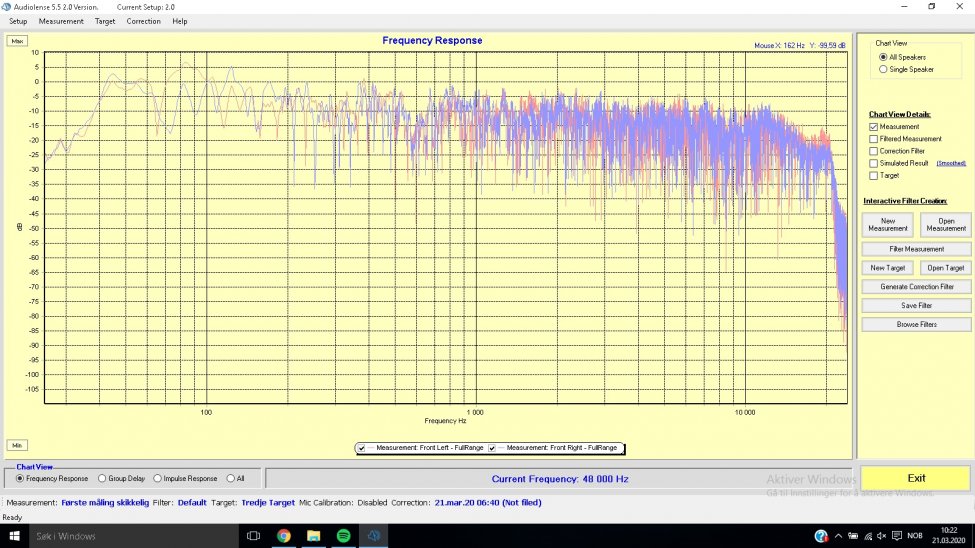Click the Audiolense taskbar icon

[373, 536]
